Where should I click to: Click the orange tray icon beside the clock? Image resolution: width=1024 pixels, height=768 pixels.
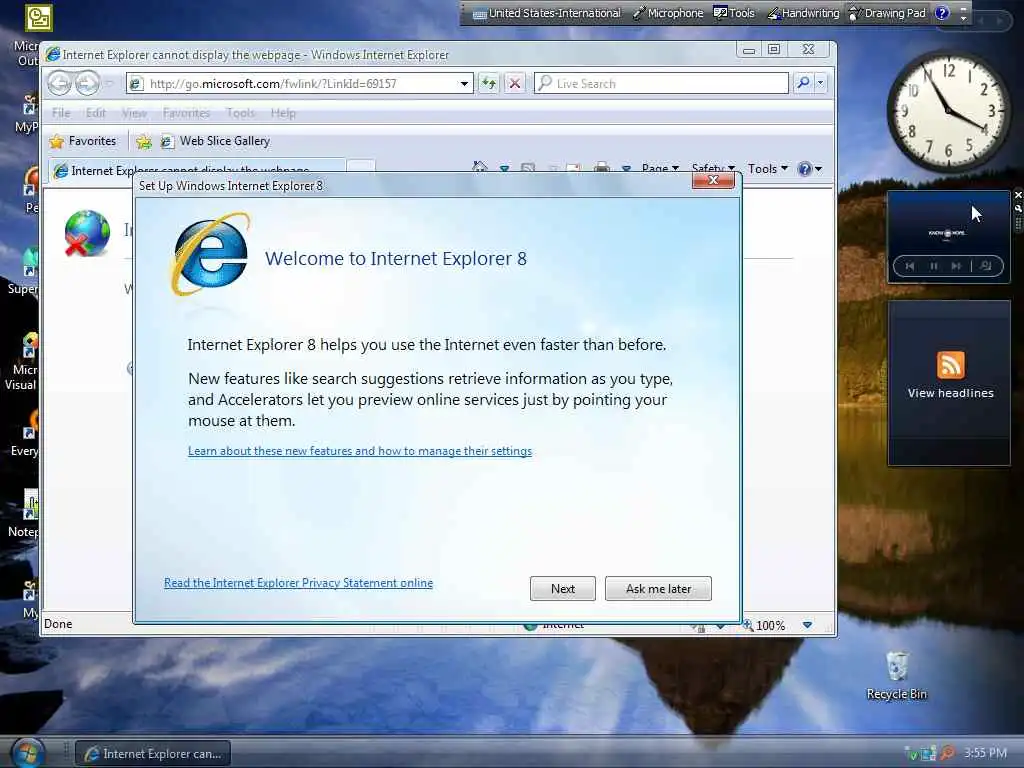947,753
